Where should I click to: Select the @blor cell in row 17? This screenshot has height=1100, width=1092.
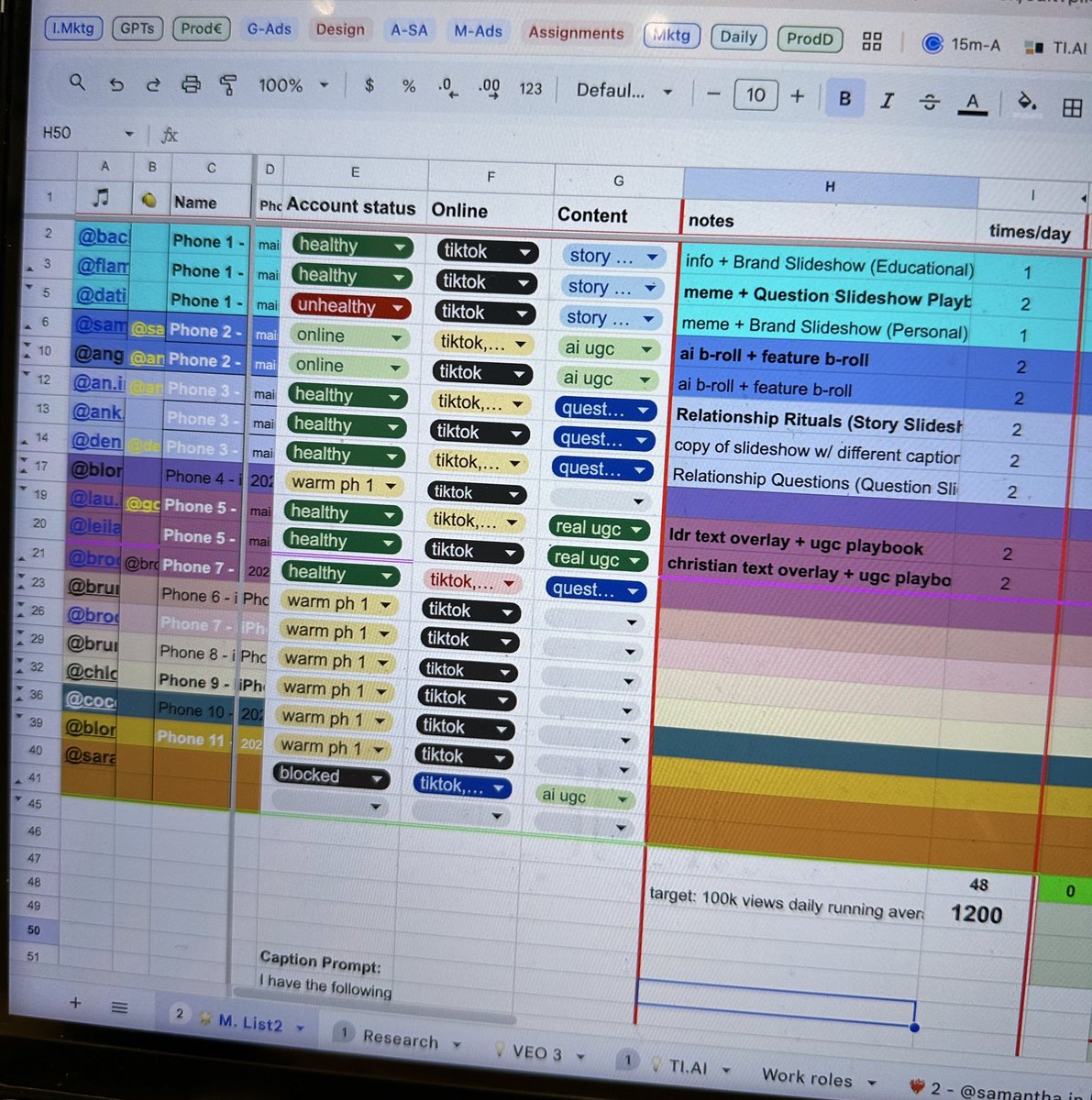click(95, 469)
